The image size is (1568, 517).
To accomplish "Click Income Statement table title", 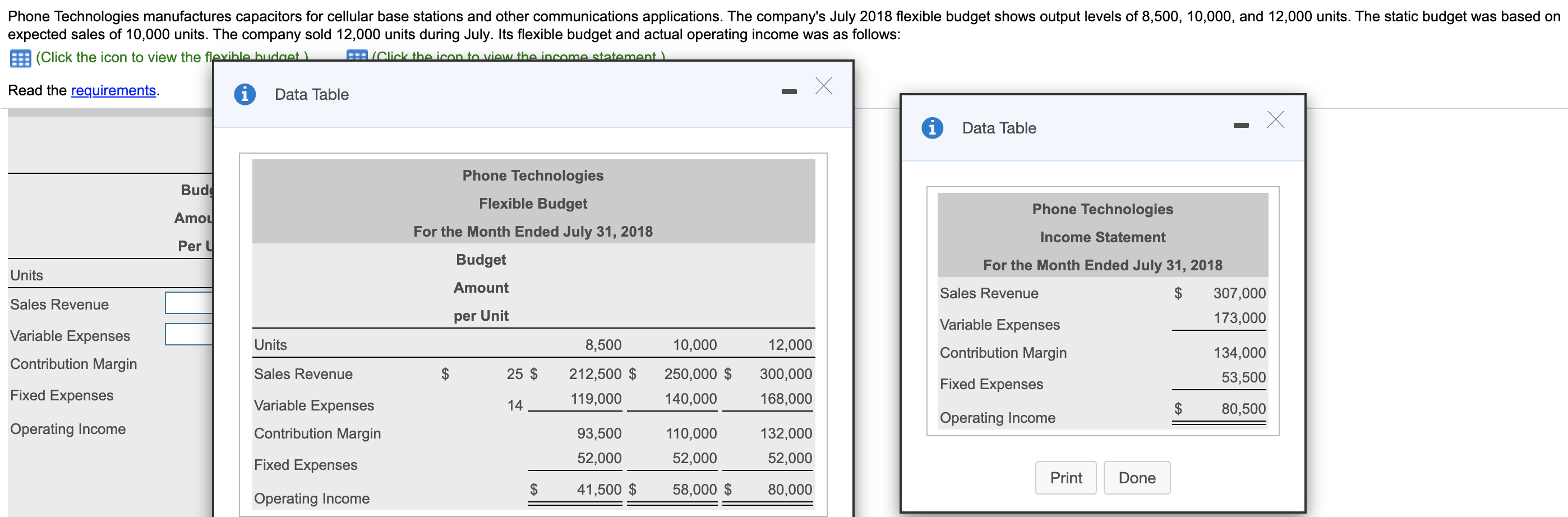I will click(x=1103, y=237).
